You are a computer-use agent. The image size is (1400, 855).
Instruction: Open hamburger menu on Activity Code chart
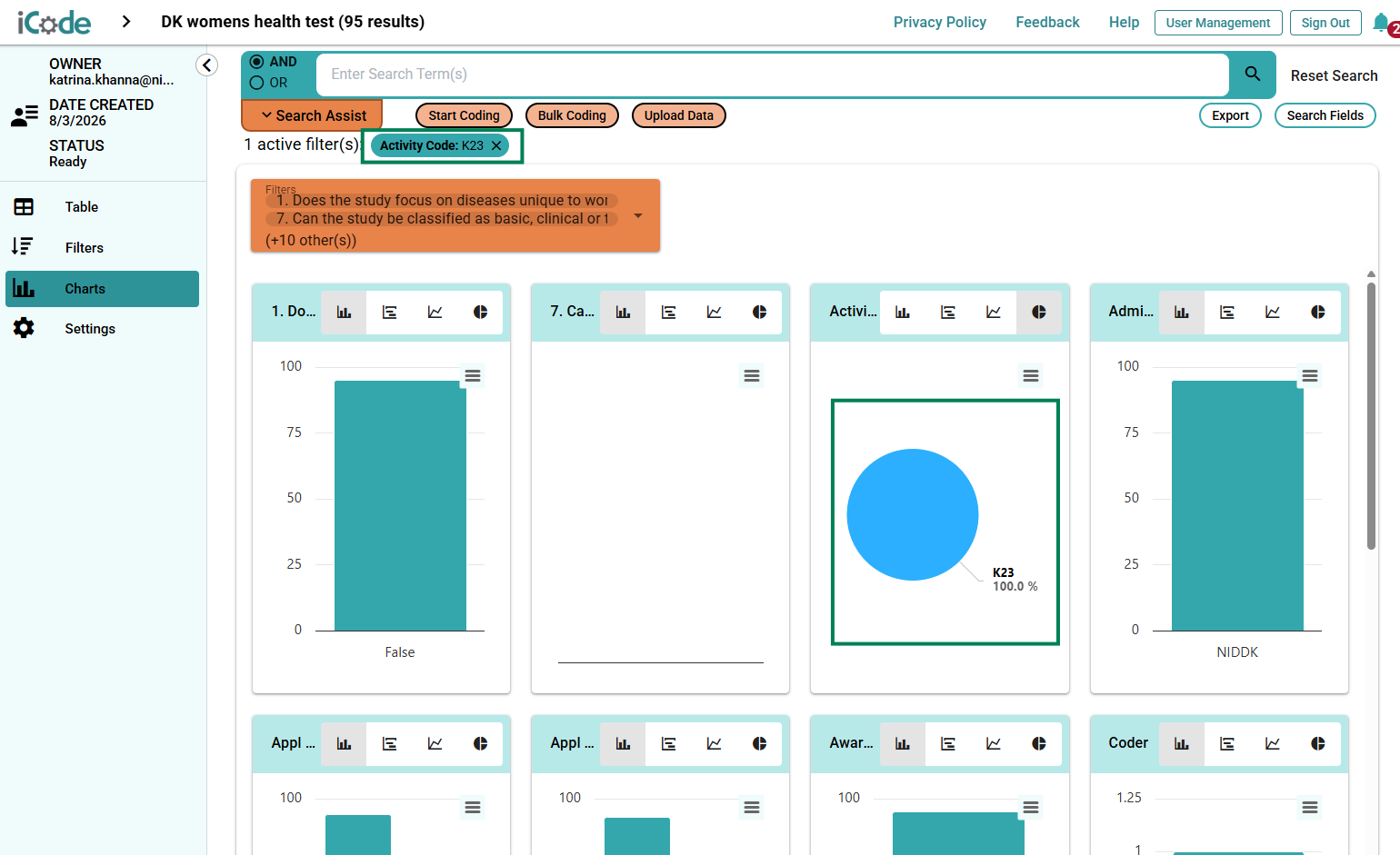click(1031, 375)
